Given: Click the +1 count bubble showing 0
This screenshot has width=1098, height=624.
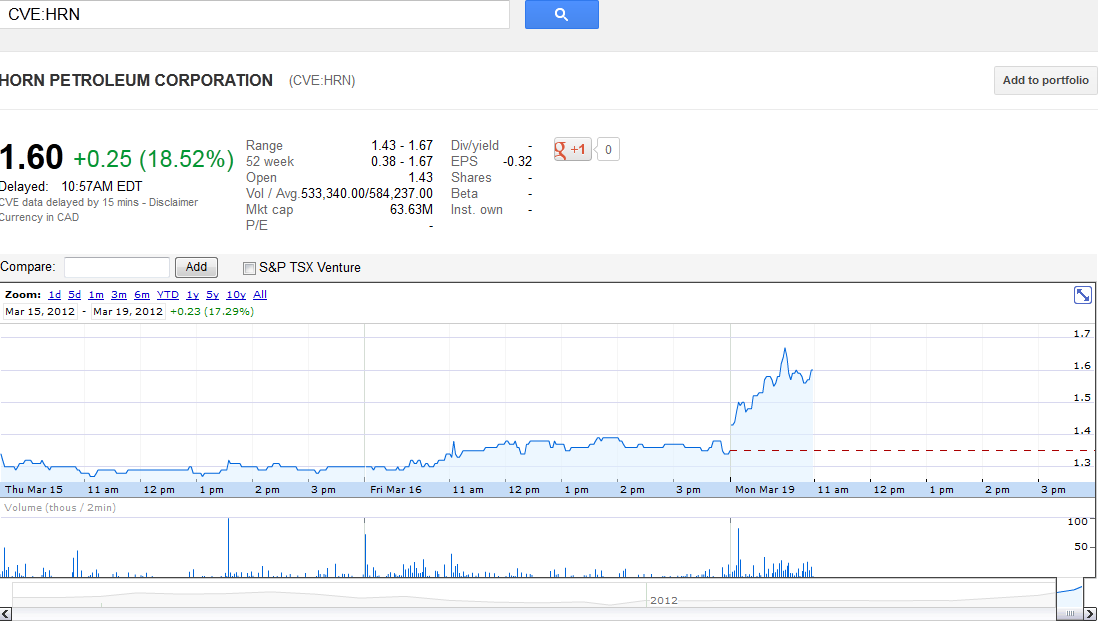Looking at the screenshot, I should [x=608, y=149].
